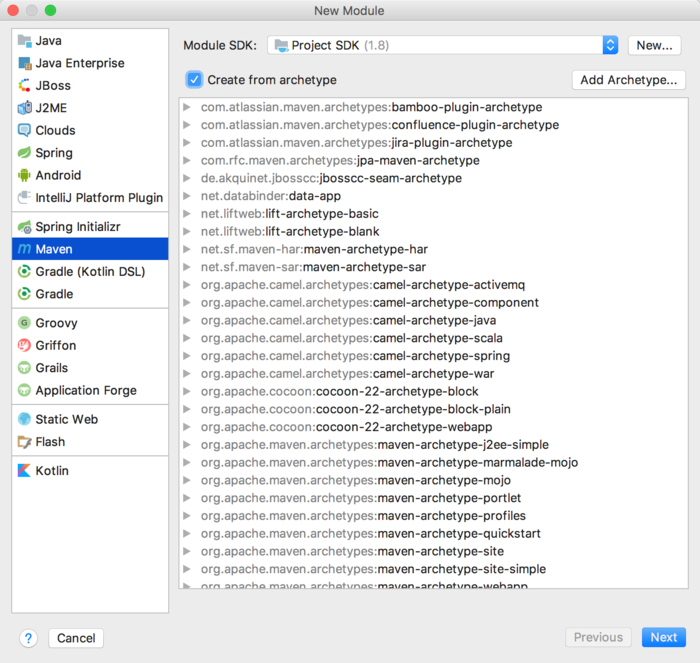Click the Clouds icon
The height and width of the screenshot is (663, 700).
tap(24, 130)
